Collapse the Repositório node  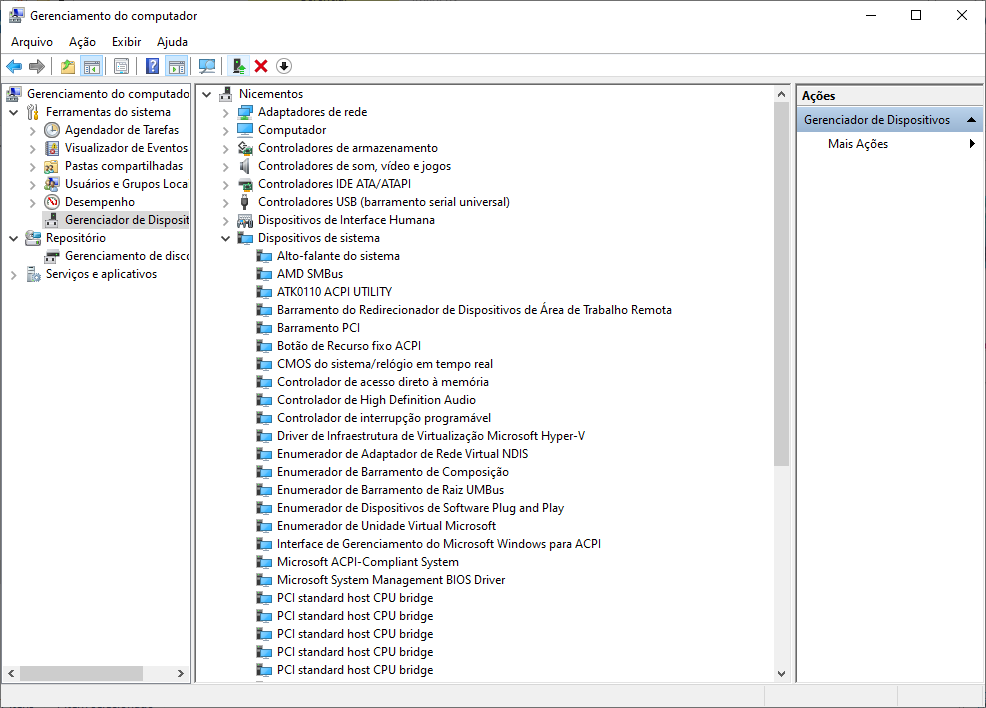point(14,239)
